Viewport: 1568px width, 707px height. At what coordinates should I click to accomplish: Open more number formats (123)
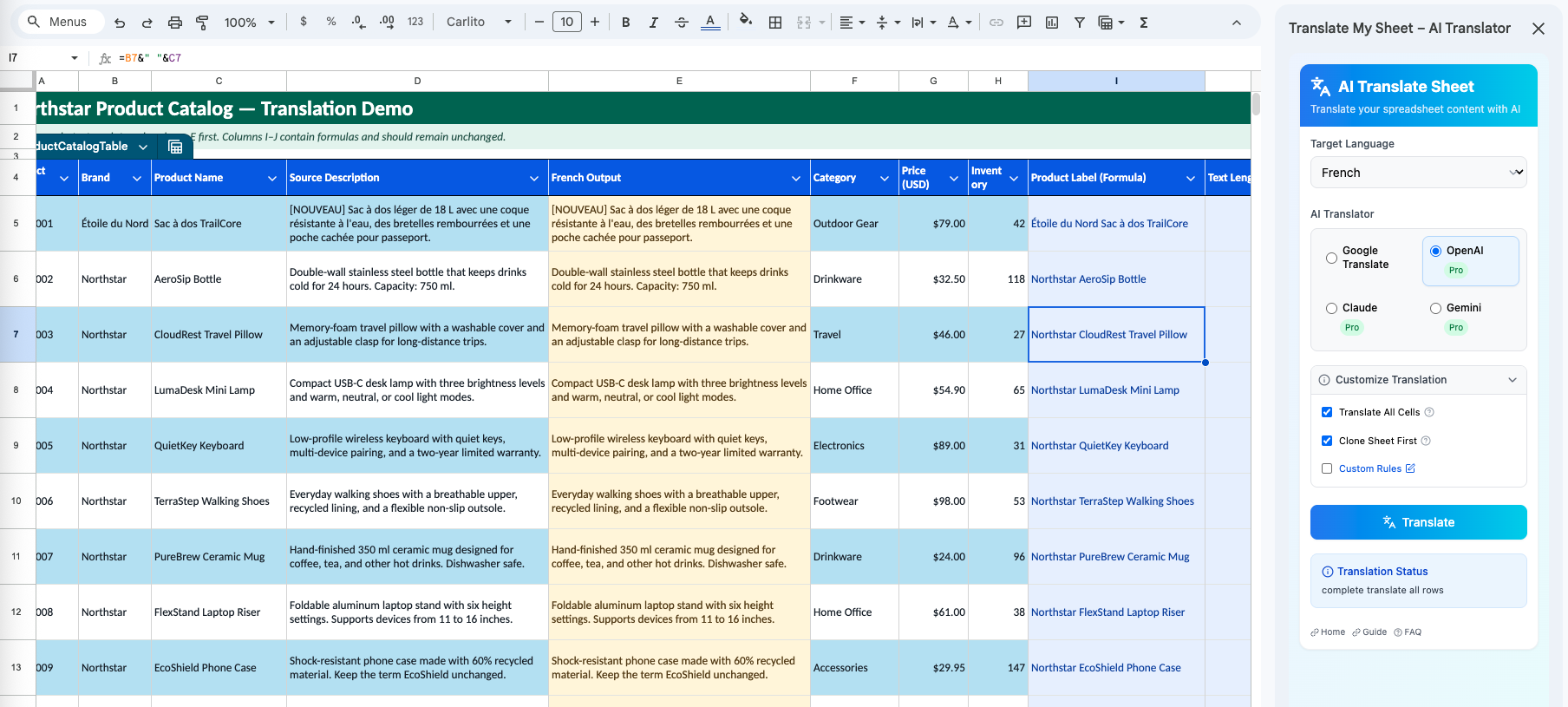pyautogui.click(x=415, y=22)
